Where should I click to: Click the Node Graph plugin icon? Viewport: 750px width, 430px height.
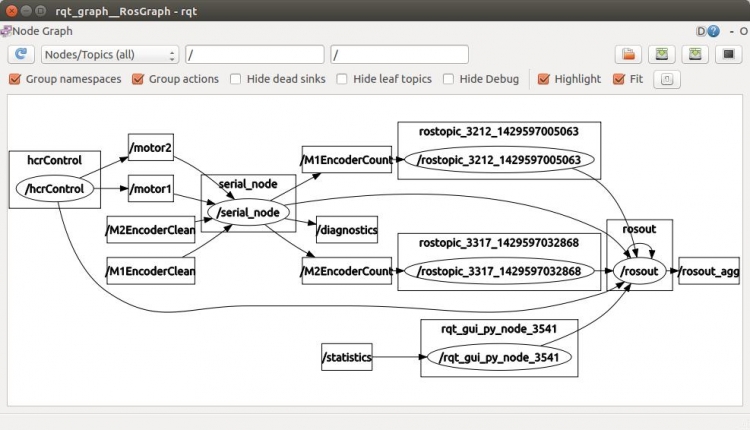tap(6, 31)
